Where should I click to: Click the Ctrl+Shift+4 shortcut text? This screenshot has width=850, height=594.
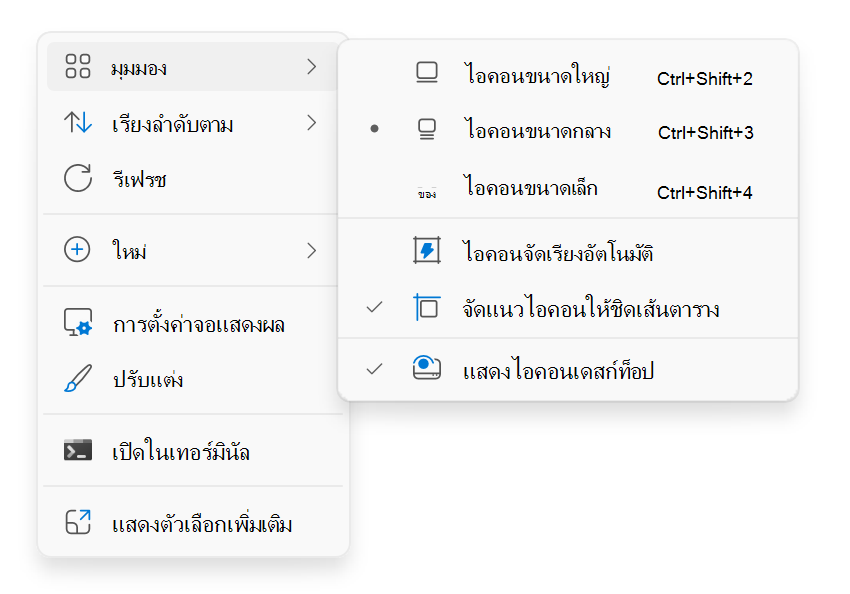(x=705, y=192)
